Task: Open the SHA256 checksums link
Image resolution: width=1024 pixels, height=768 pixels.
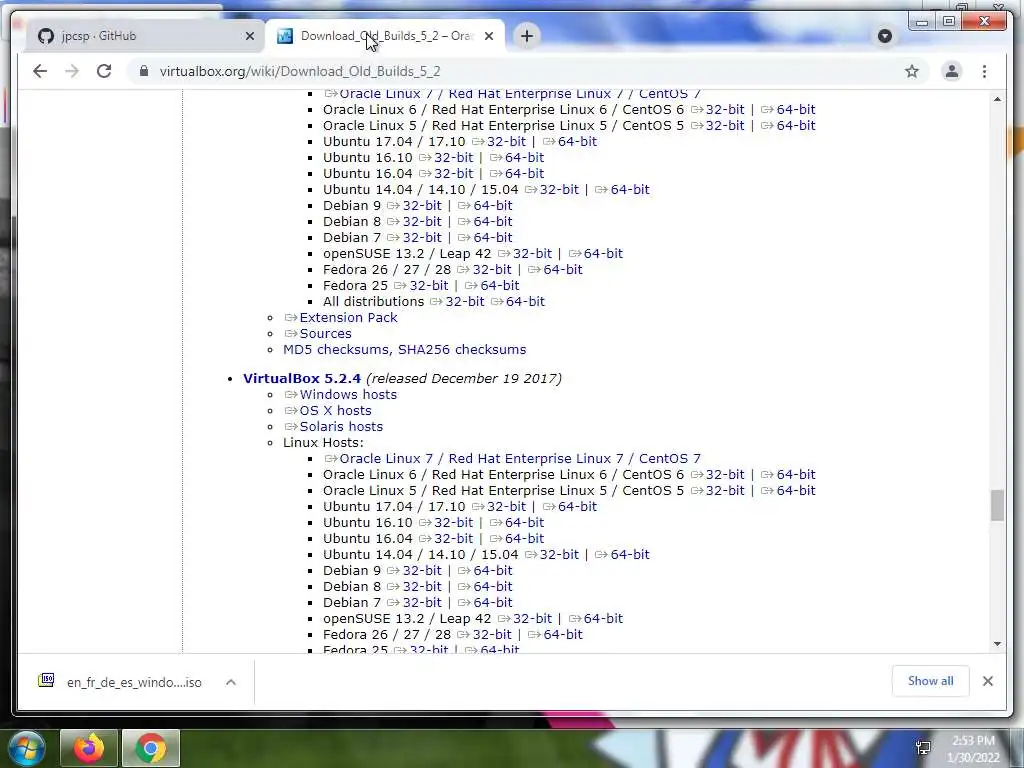Action: [x=462, y=349]
